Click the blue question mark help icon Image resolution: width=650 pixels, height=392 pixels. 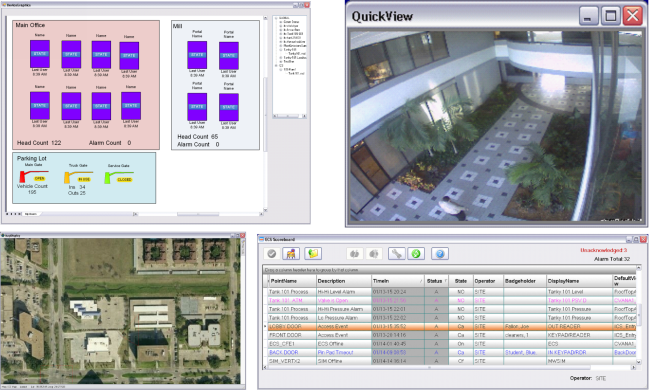coord(440,254)
